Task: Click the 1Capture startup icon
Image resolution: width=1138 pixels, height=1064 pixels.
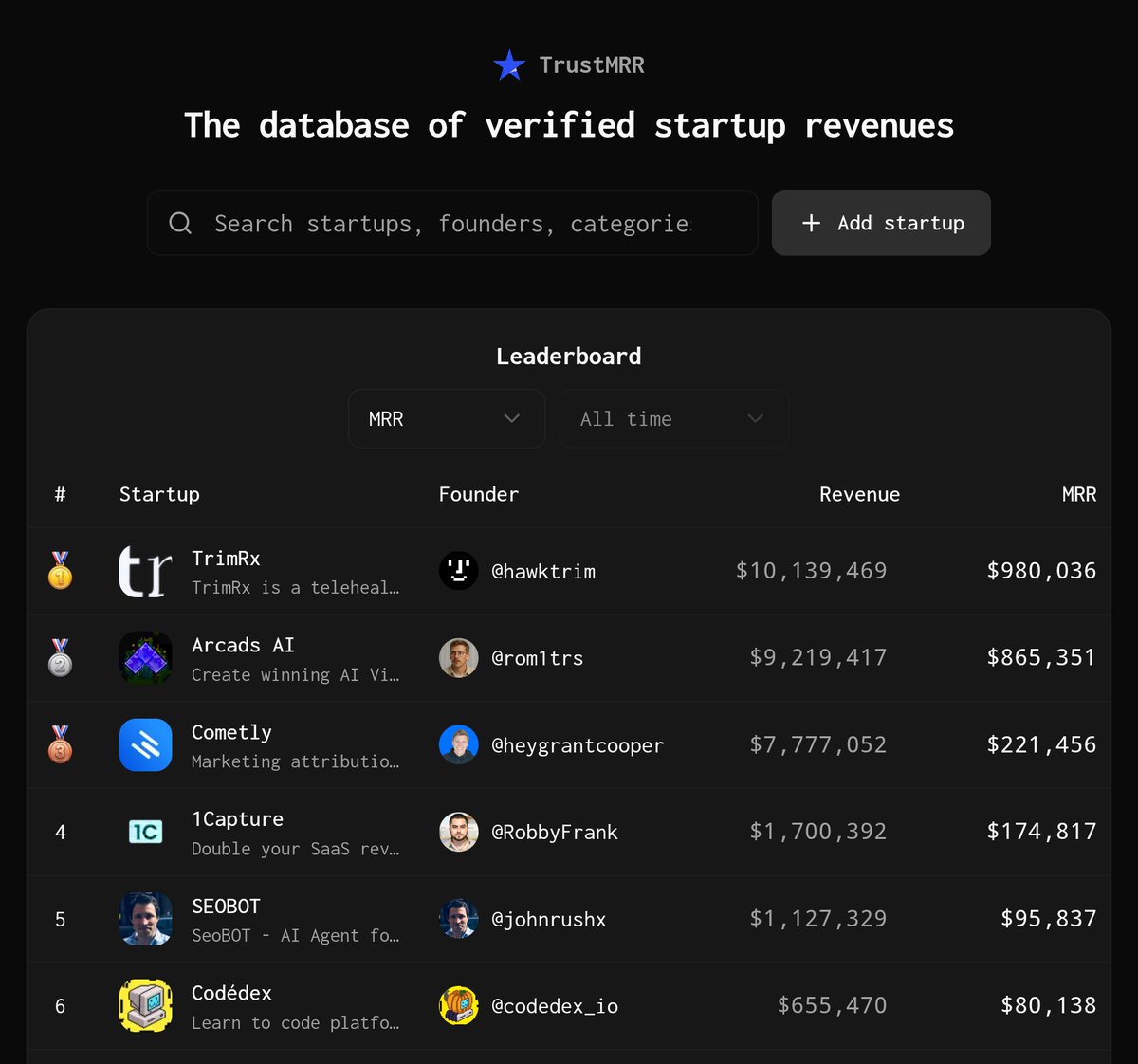Action: pos(145,832)
